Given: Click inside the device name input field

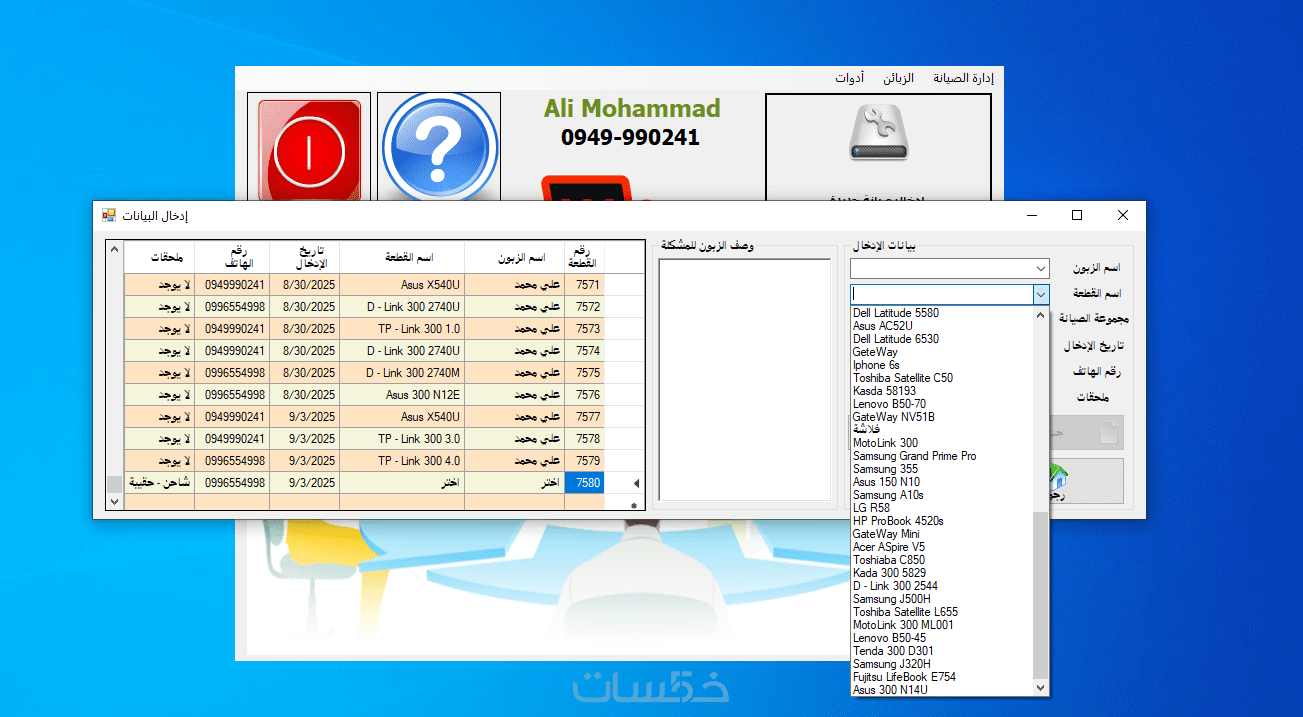Looking at the screenshot, I should click(x=941, y=294).
